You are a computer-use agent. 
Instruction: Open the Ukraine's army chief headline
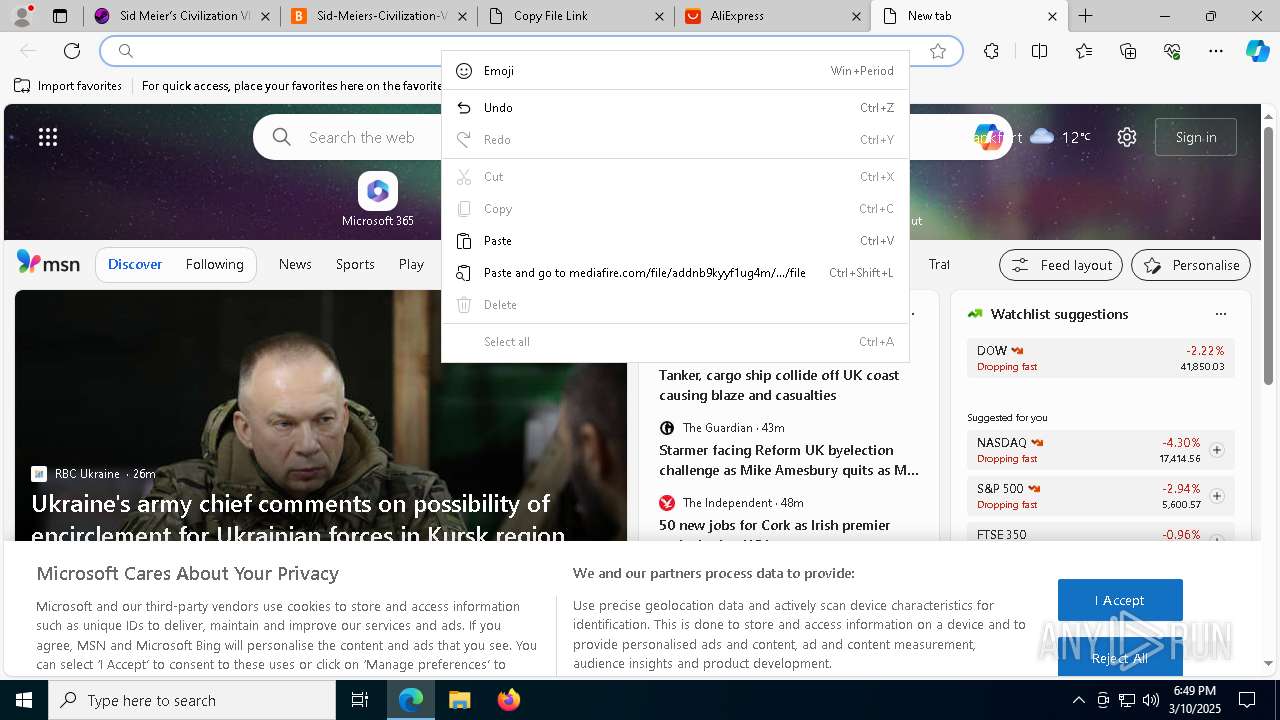[298, 518]
